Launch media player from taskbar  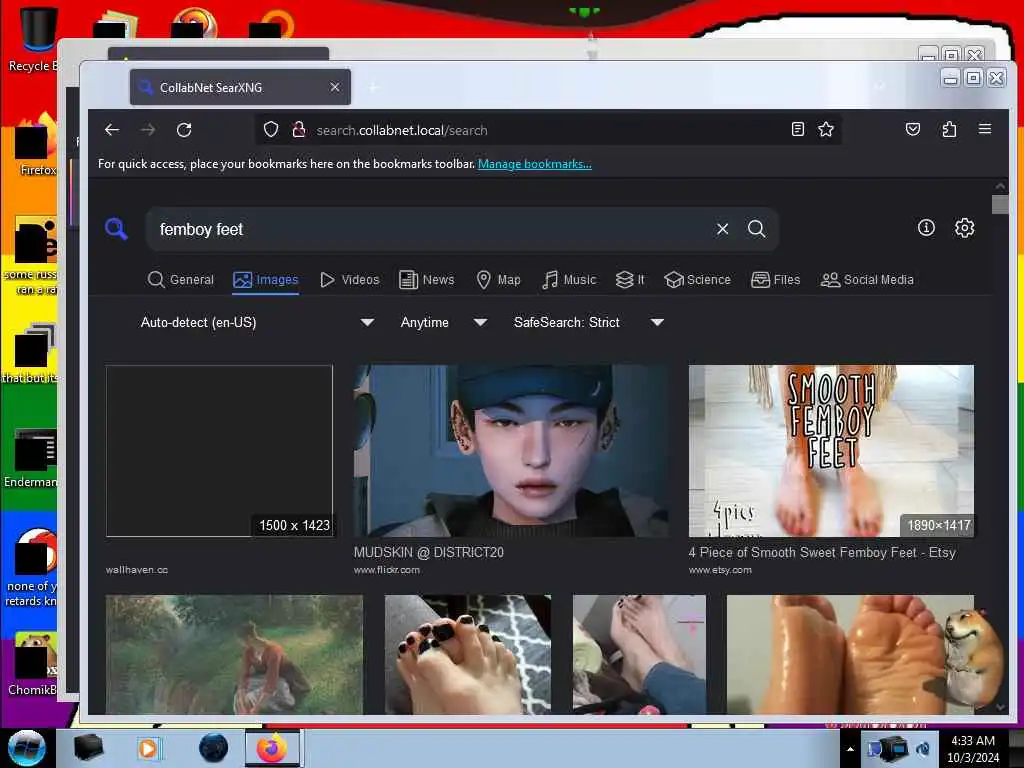149,748
